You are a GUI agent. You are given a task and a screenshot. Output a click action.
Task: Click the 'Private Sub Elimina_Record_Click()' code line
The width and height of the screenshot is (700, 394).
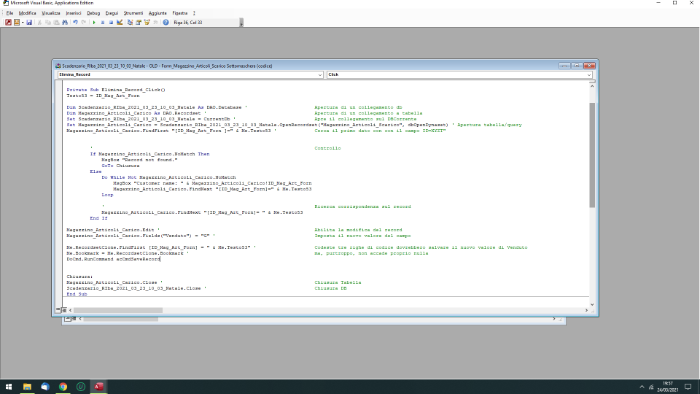(x=116, y=90)
